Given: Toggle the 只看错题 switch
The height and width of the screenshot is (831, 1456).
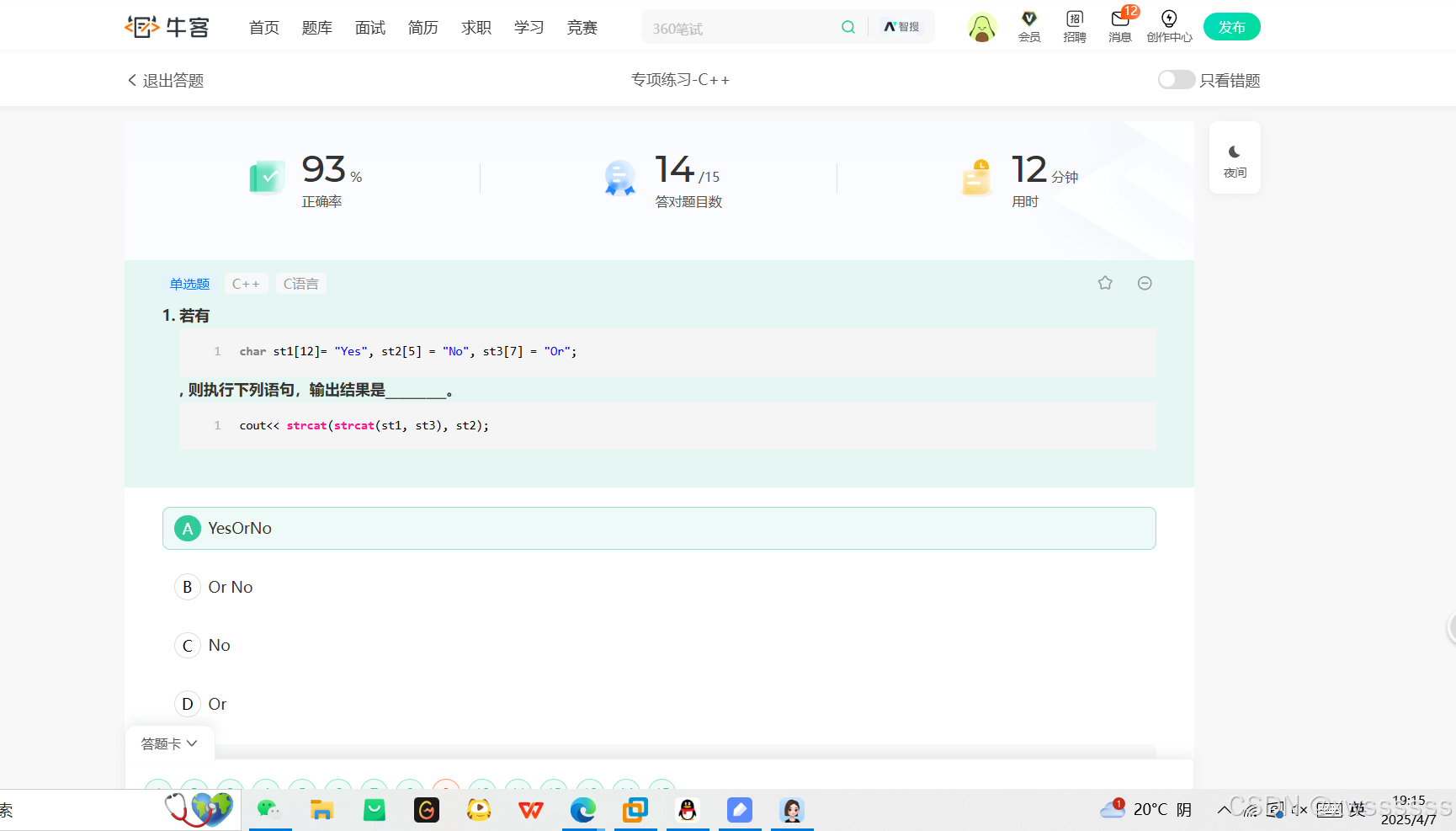Looking at the screenshot, I should [x=1176, y=79].
